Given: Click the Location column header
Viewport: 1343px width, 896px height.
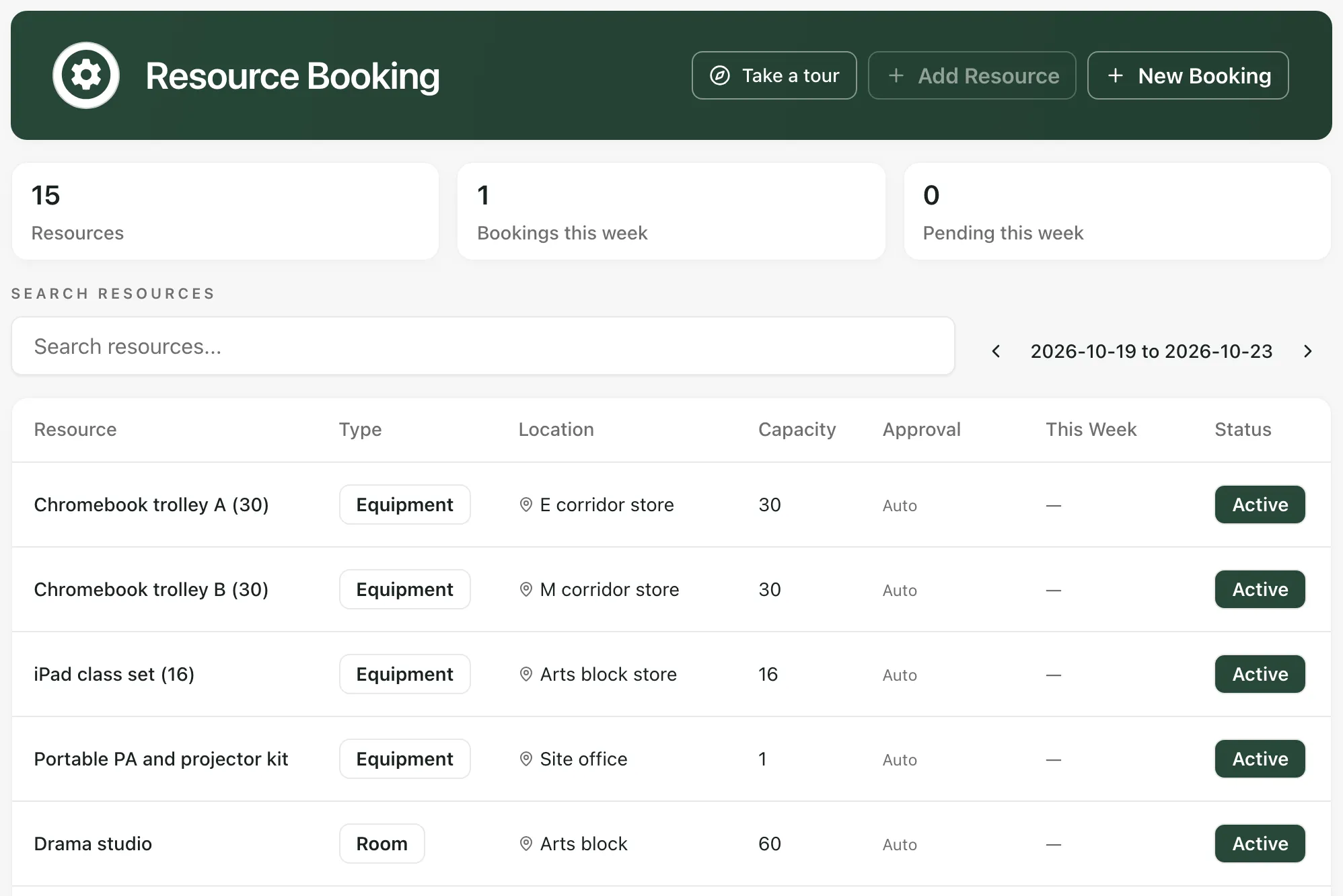Looking at the screenshot, I should [556, 429].
